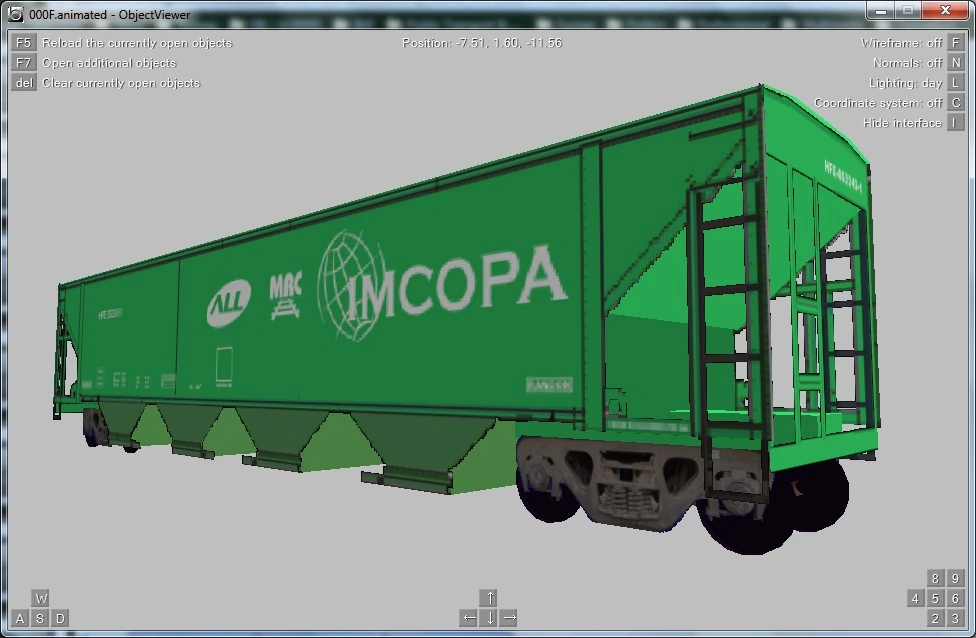
Task: Toggle wireframe with the F key button
Action: pos(955,42)
